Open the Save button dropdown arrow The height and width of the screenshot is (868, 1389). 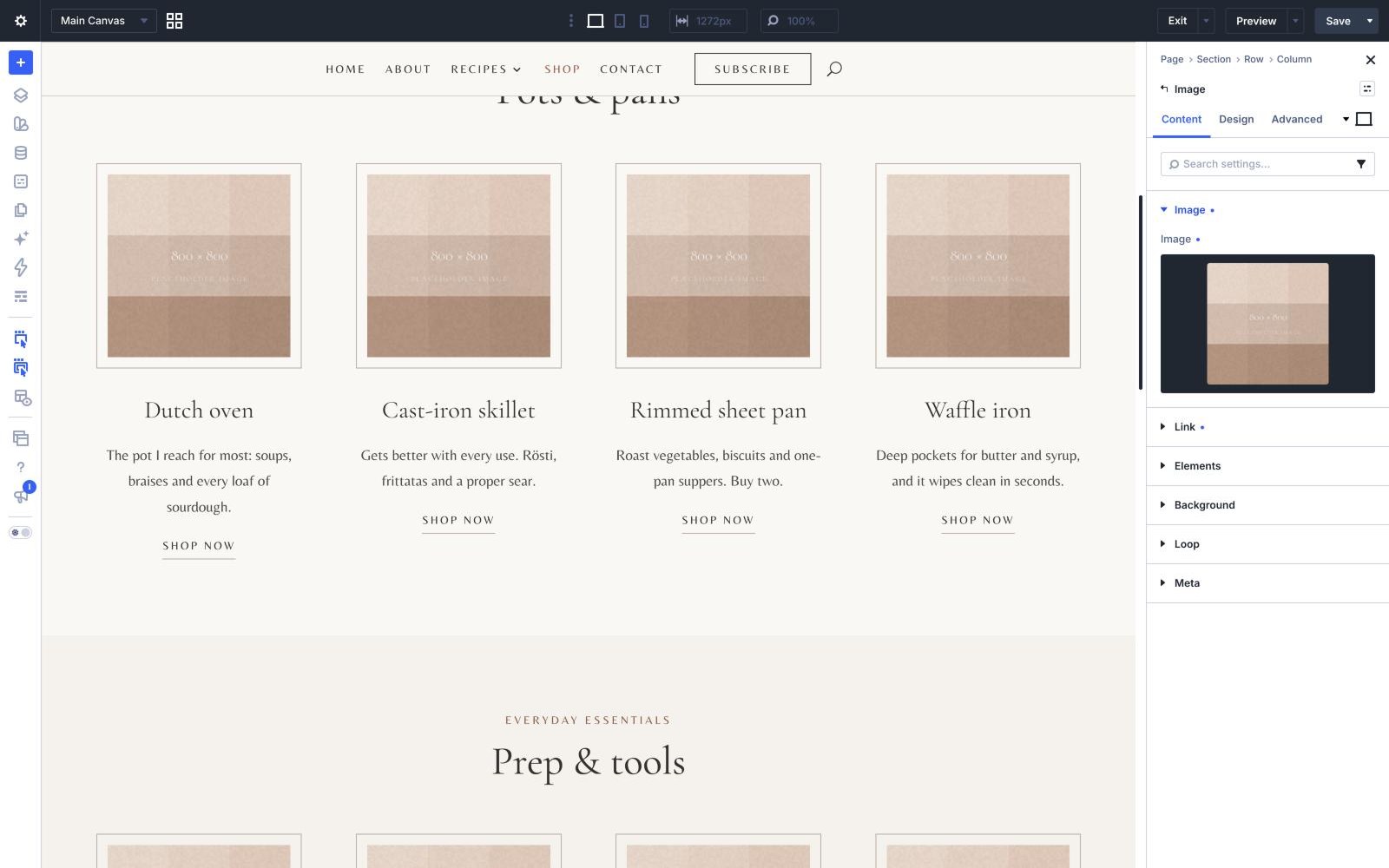coord(1370,21)
